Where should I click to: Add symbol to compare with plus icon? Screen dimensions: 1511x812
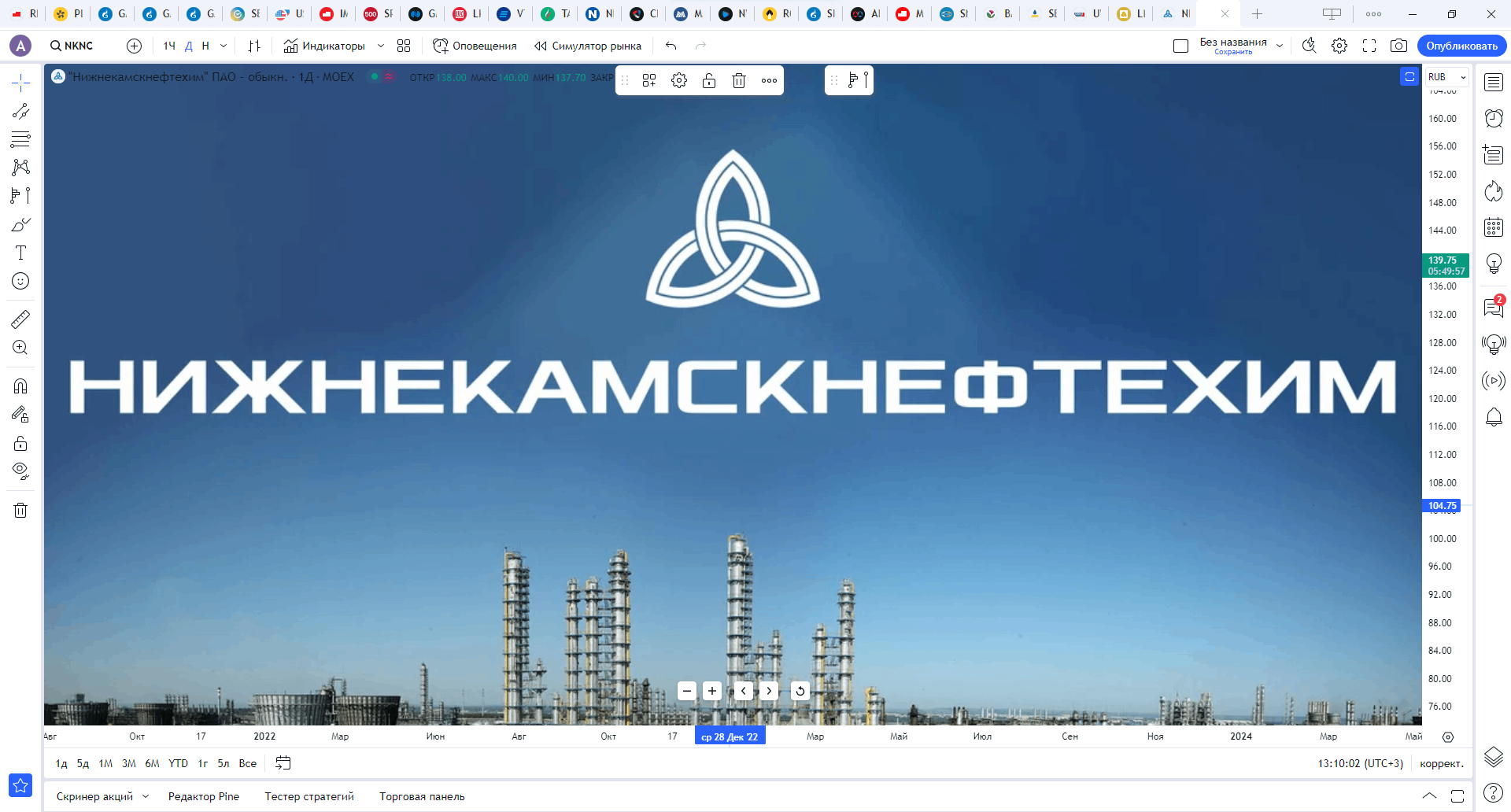(135, 46)
